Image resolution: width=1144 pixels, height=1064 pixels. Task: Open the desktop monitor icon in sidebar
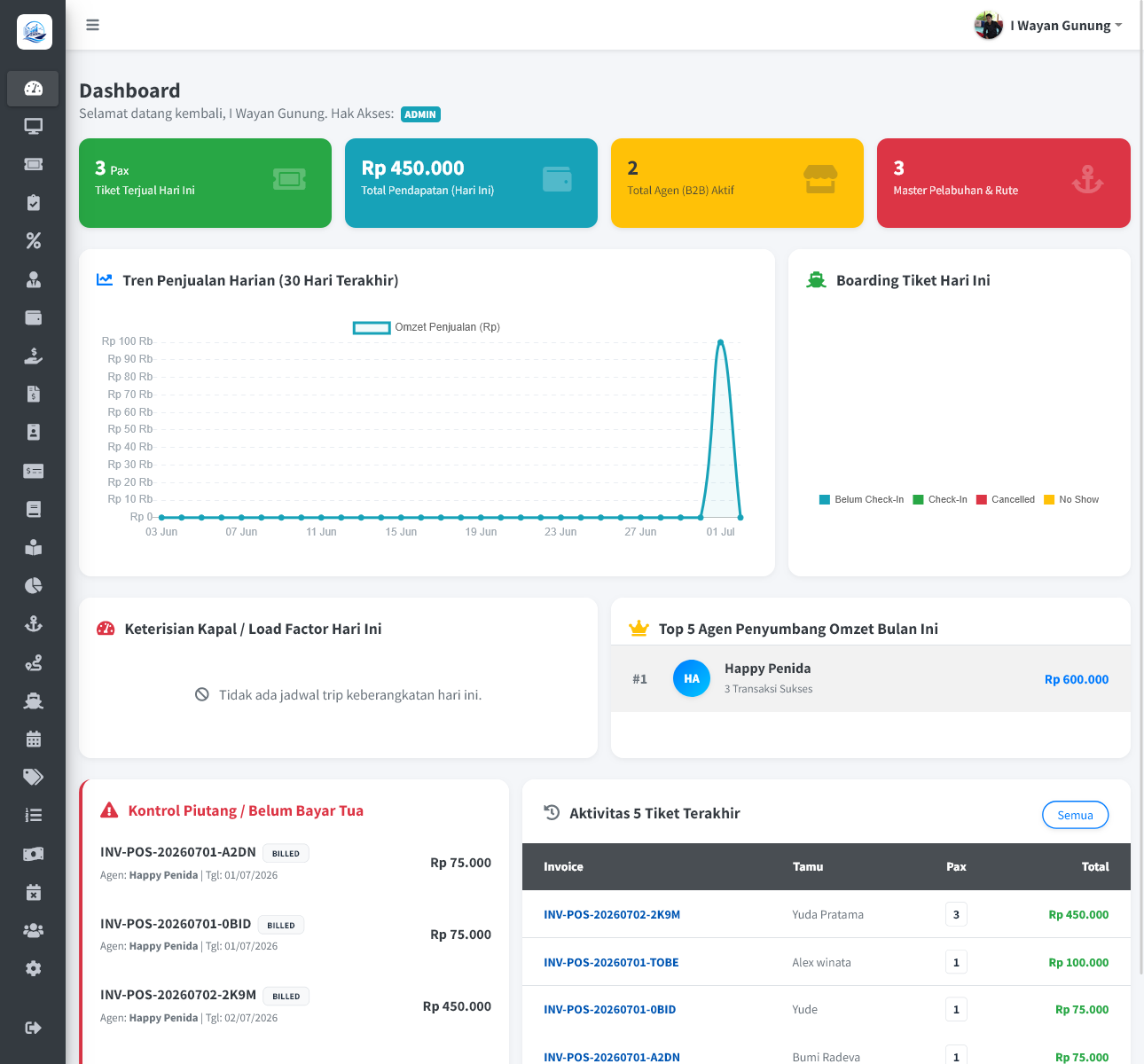33,127
